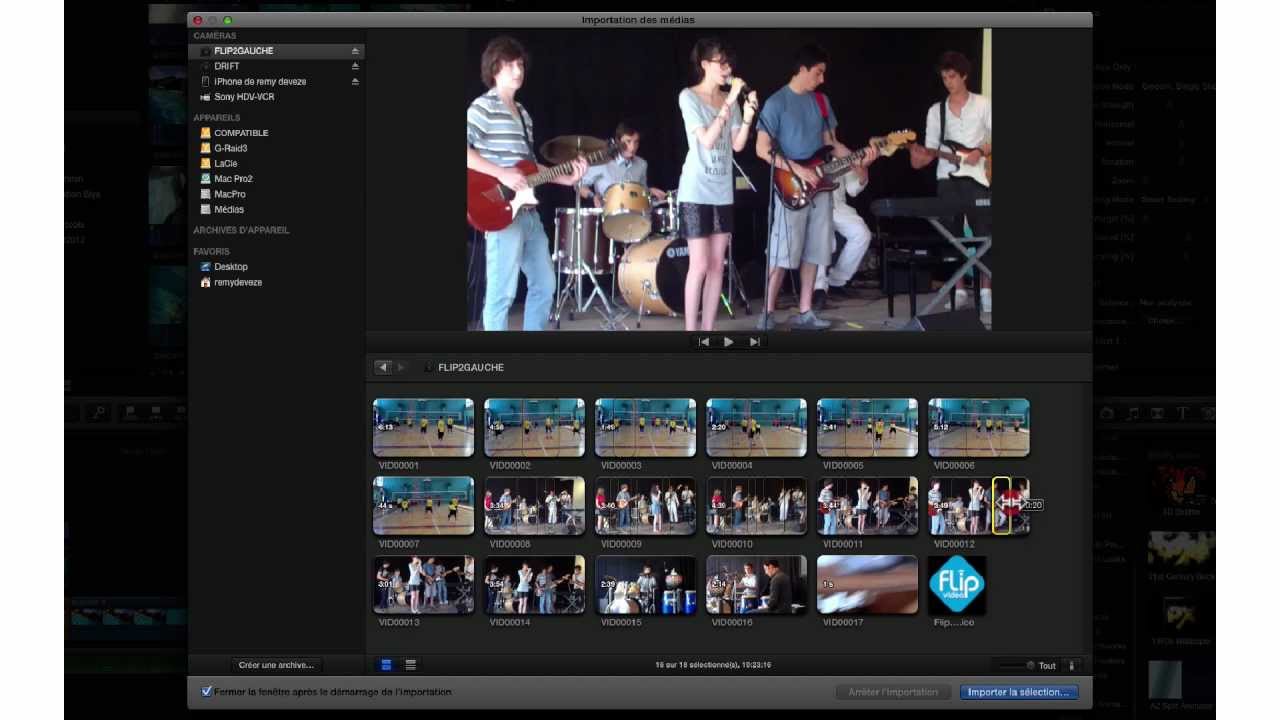Click the video preview in viewer

(x=729, y=179)
